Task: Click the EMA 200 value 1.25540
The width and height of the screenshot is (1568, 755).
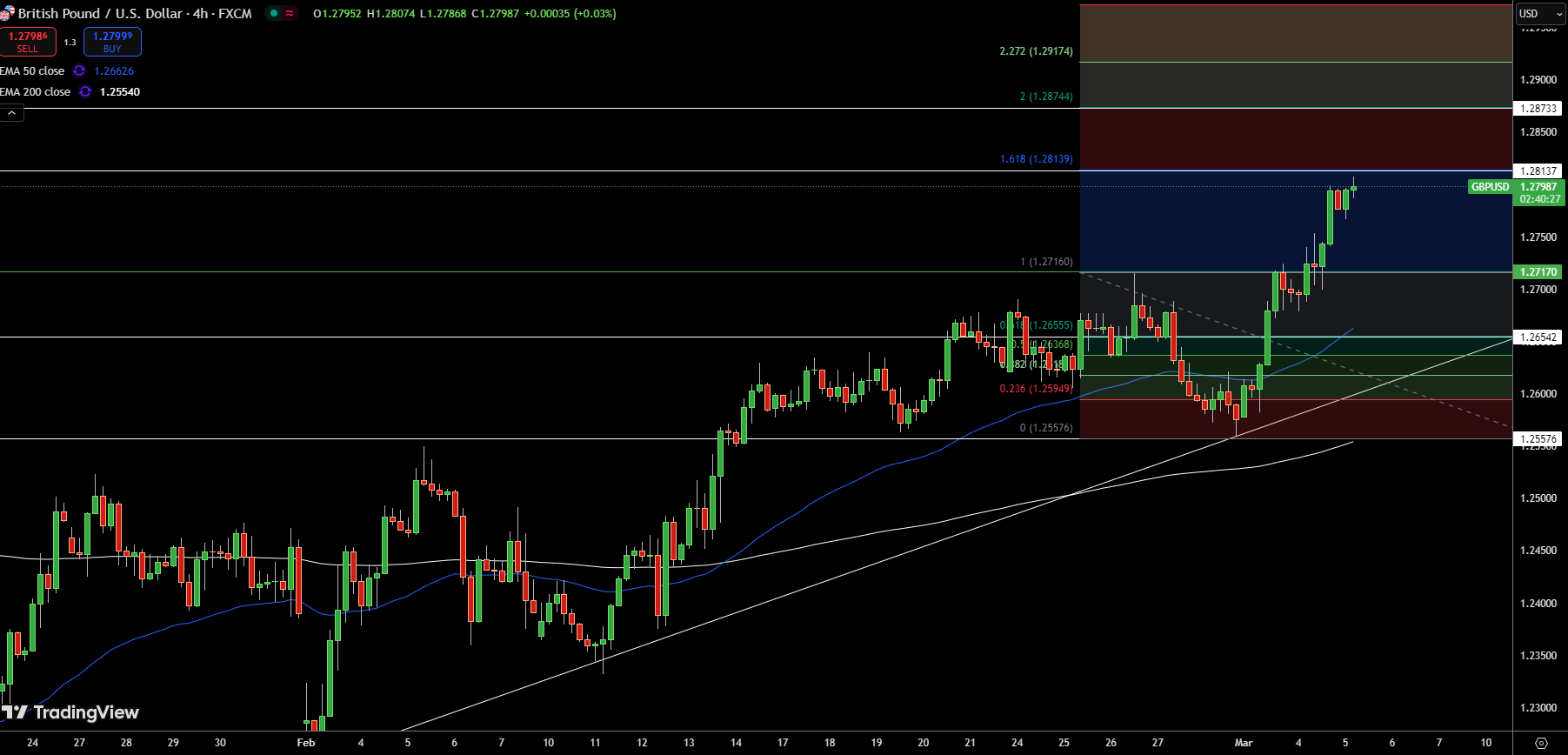Action: [x=120, y=92]
